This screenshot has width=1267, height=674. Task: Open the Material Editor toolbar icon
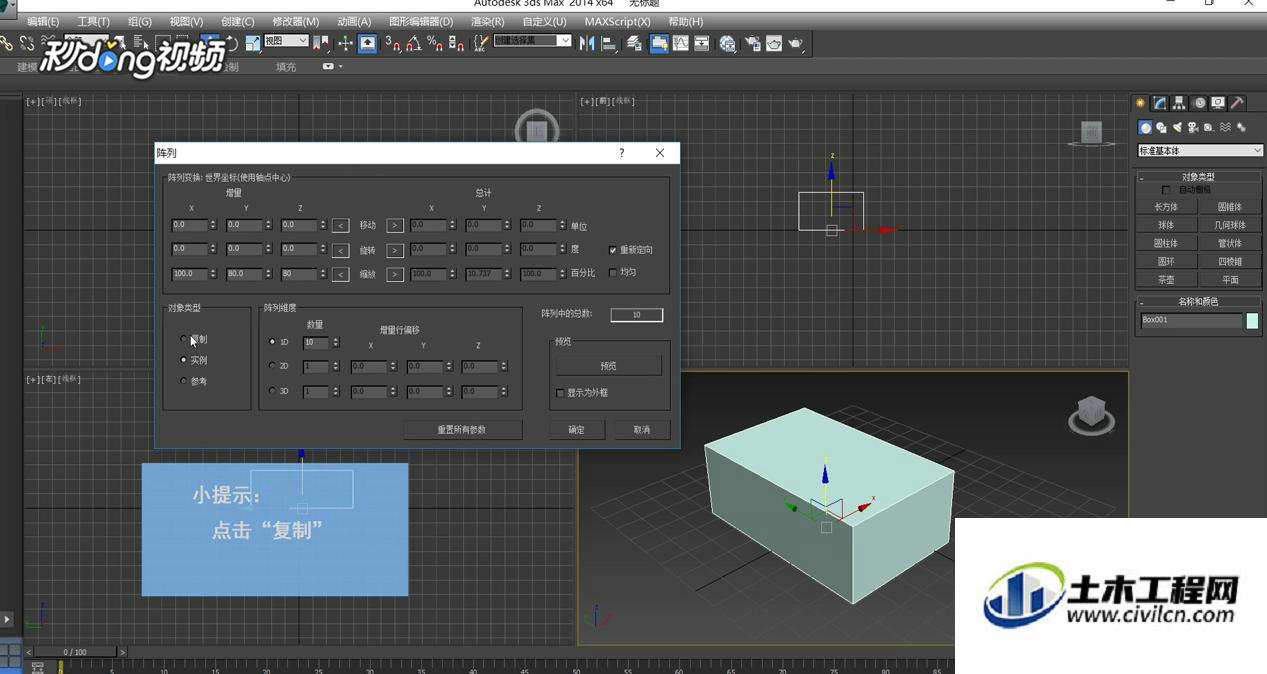[727, 43]
